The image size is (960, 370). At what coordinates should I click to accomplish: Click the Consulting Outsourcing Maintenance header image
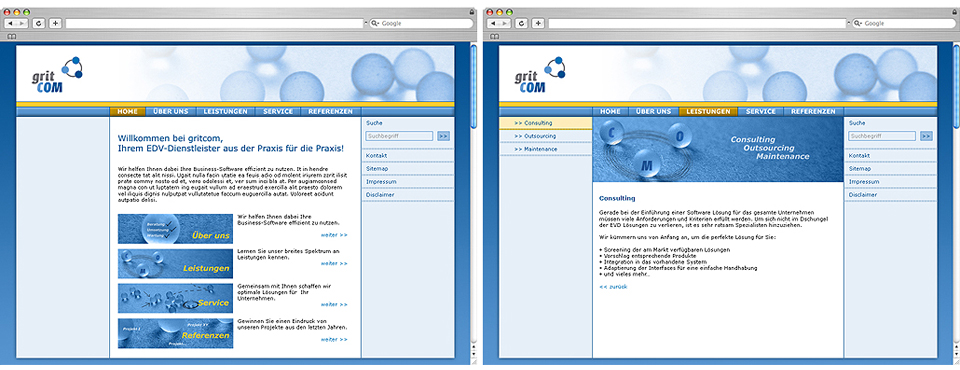[x=718, y=149]
